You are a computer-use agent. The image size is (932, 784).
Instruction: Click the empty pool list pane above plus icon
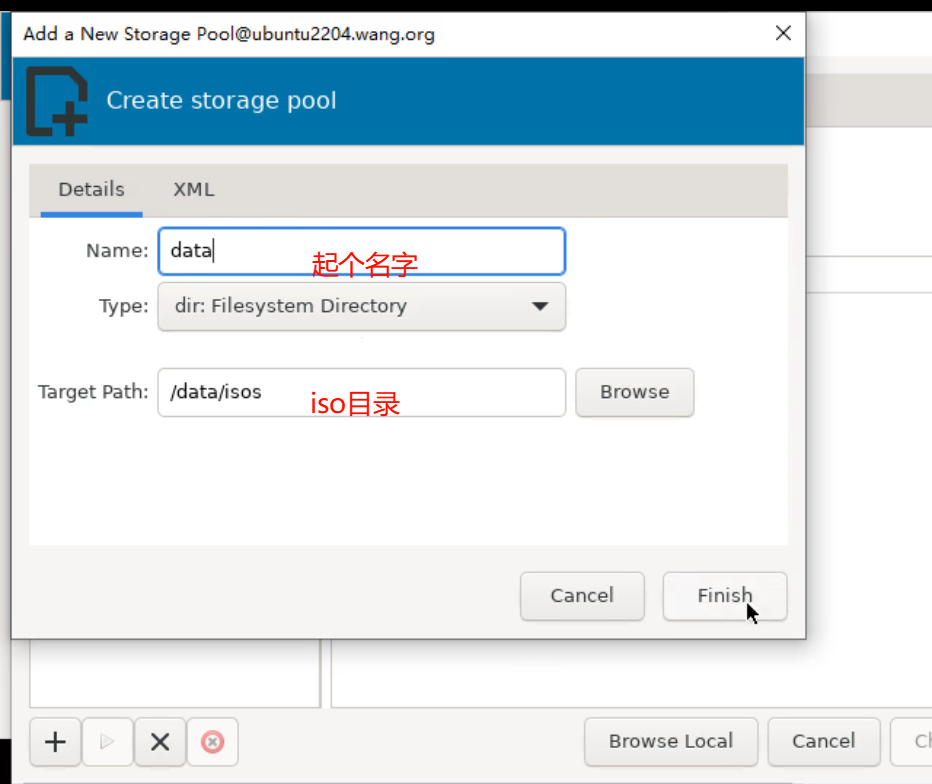tap(174, 674)
